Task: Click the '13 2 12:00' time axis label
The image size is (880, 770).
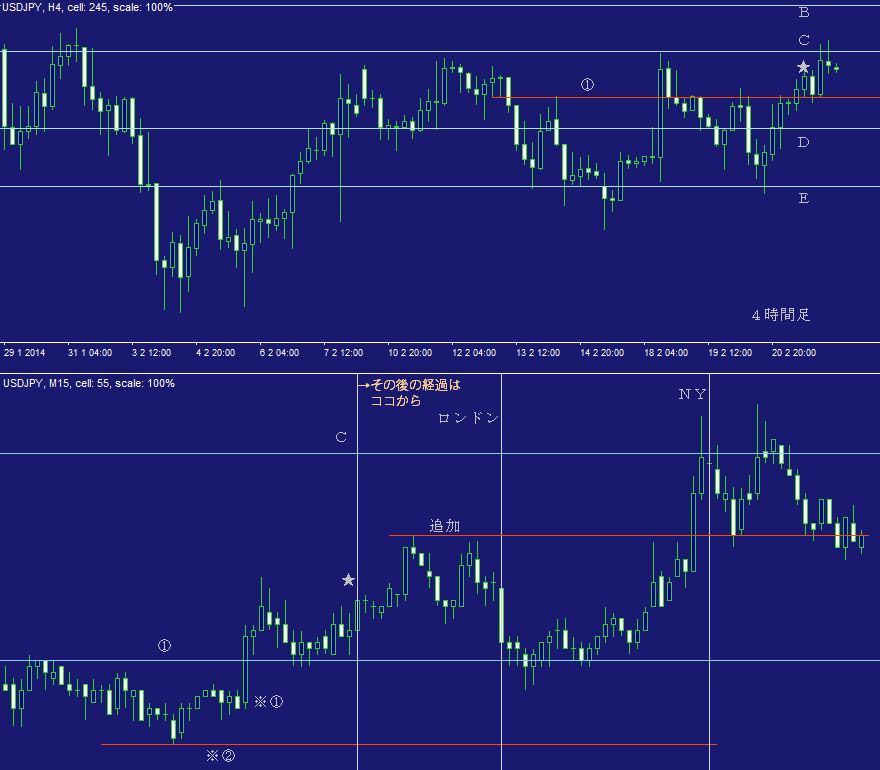Action: (538, 352)
